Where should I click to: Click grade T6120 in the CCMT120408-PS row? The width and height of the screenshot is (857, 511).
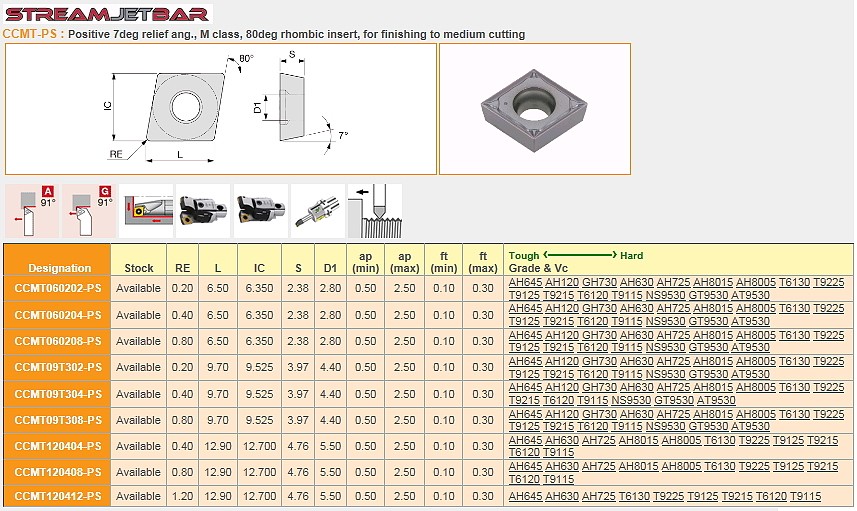coord(524,479)
